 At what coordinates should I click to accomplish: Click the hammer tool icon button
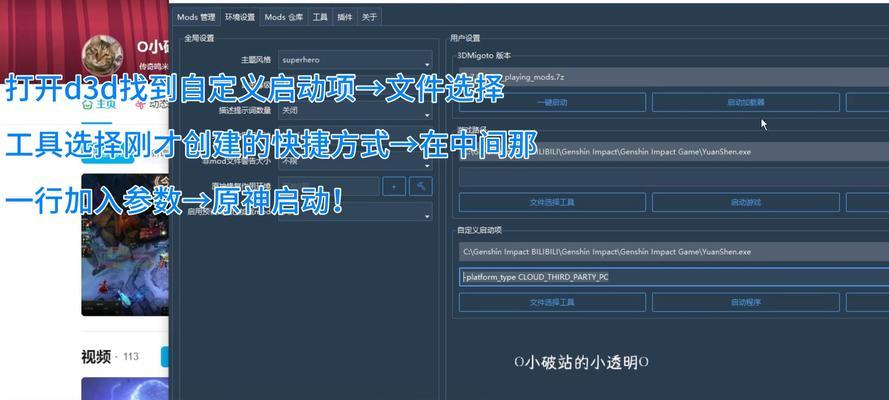click(421, 186)
